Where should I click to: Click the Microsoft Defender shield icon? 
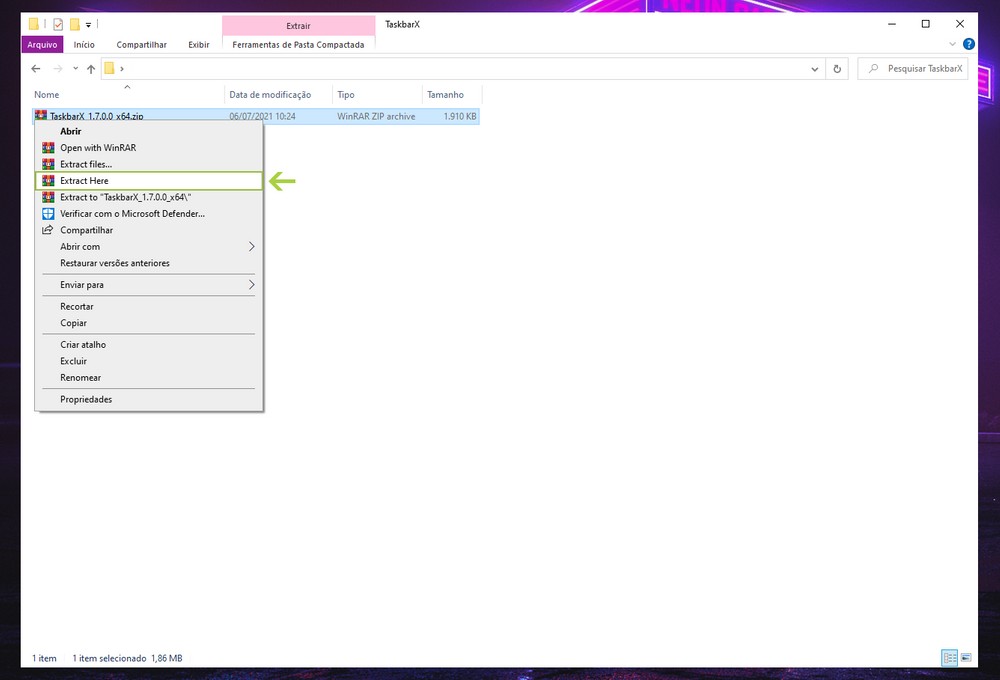pos(47,214)
